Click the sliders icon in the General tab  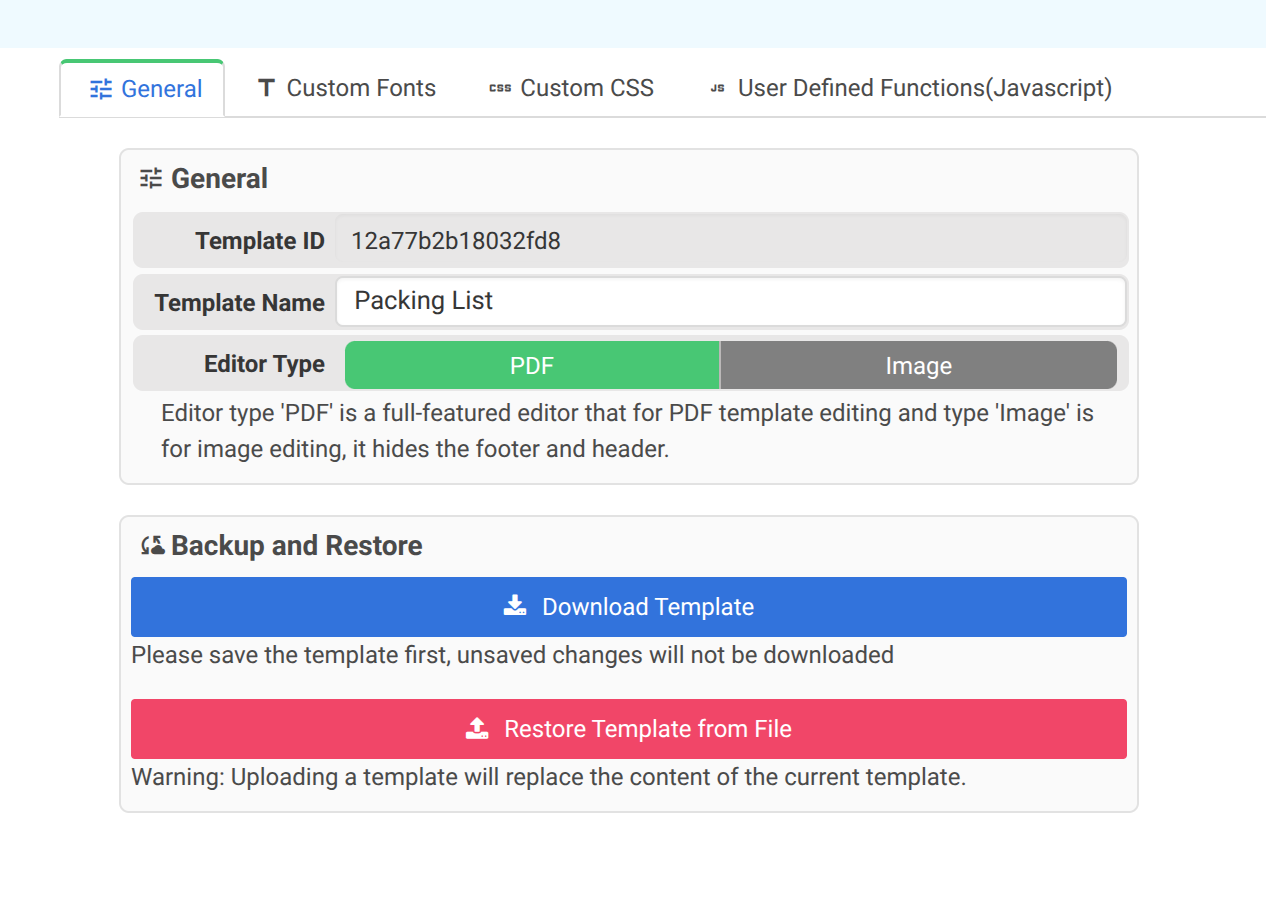[x=101, y=89]
